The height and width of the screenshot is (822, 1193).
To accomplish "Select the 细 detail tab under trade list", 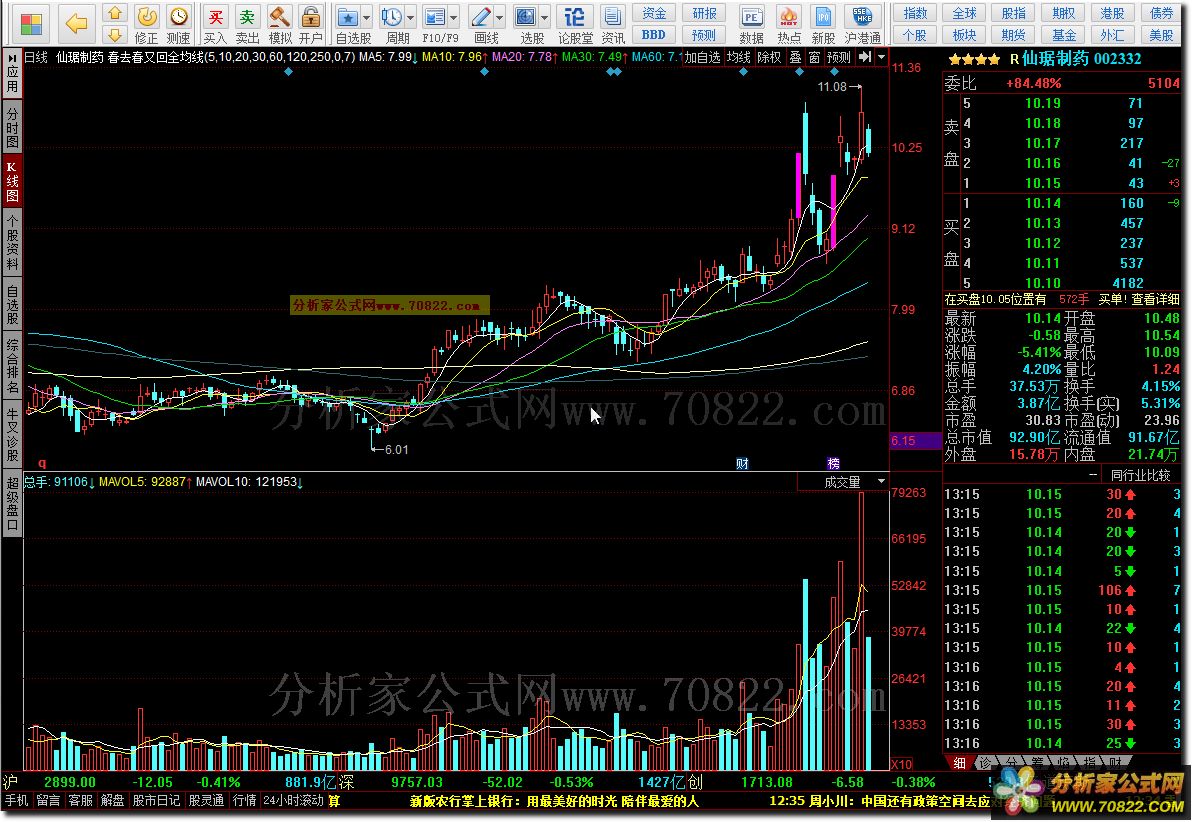I will pos(959,763).
